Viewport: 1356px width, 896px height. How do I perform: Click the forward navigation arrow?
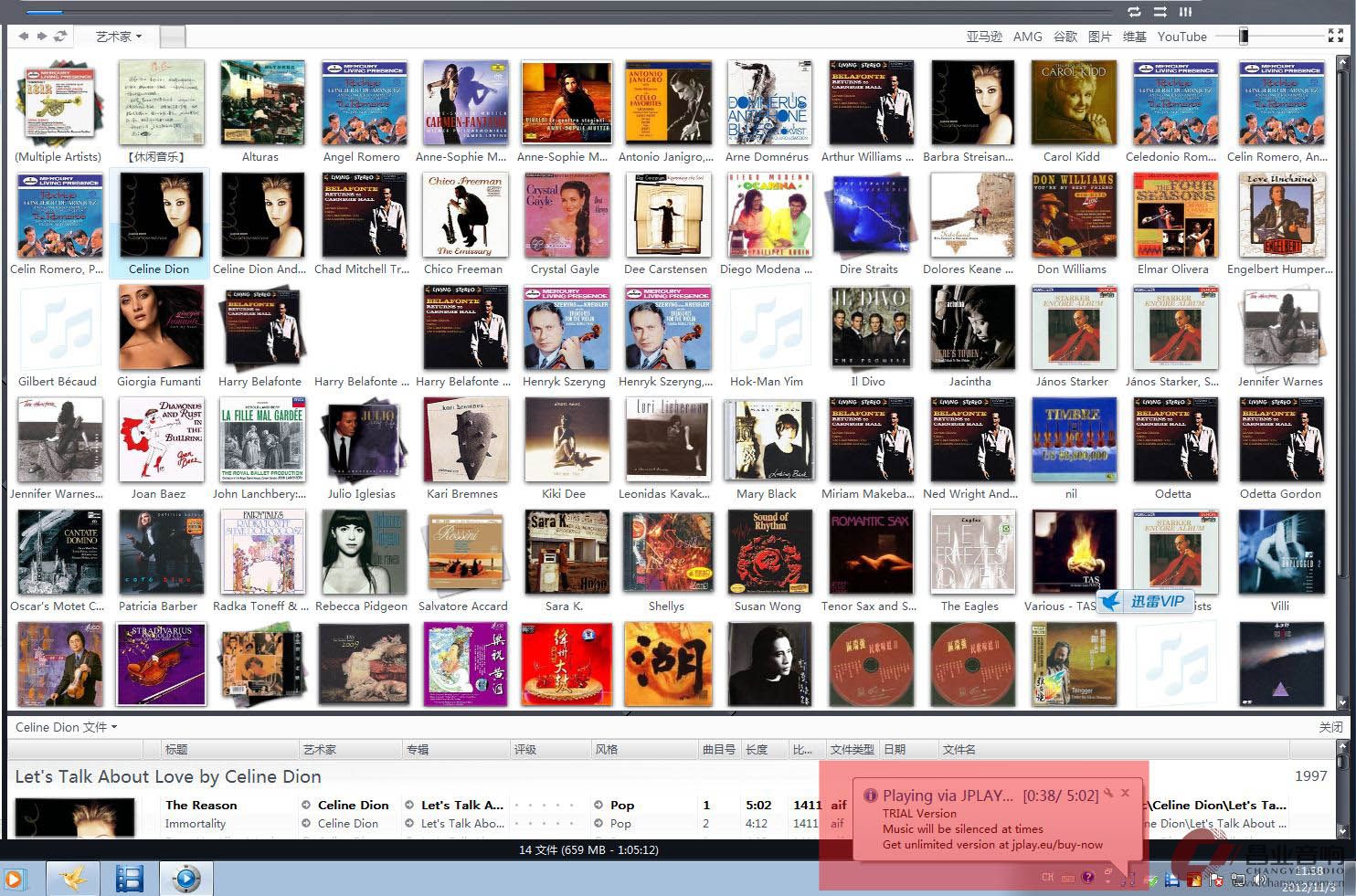coord(41,37)
